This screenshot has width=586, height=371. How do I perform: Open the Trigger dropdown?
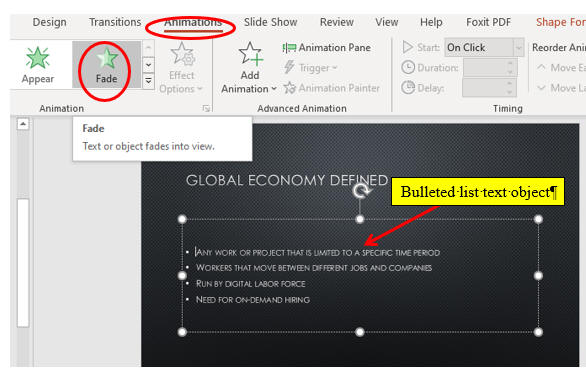(310, 68)
